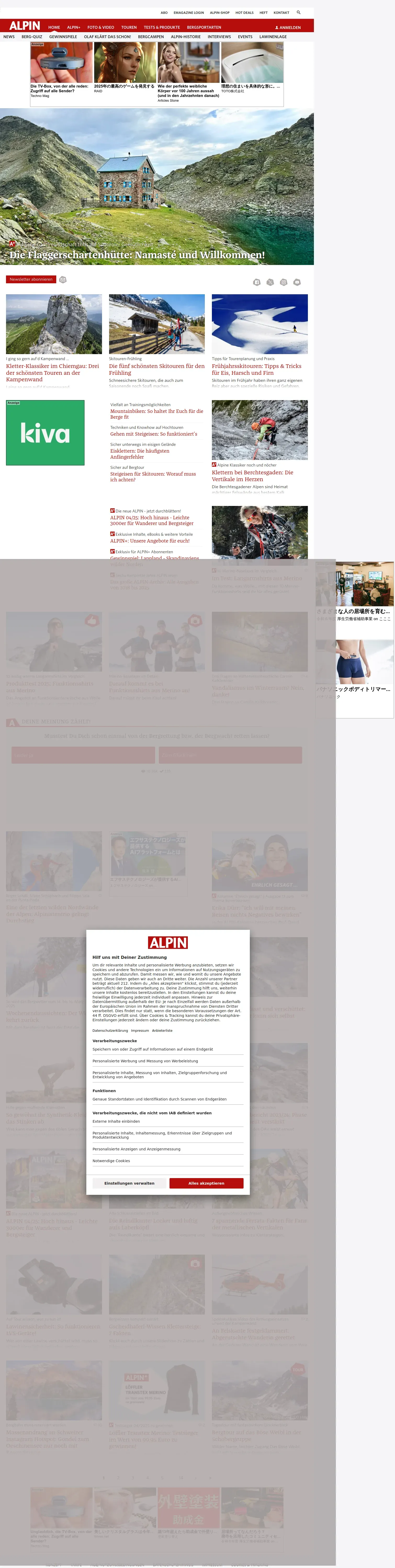Open the YouTube social icon
395x1568 pixels.
coord(297,283)
